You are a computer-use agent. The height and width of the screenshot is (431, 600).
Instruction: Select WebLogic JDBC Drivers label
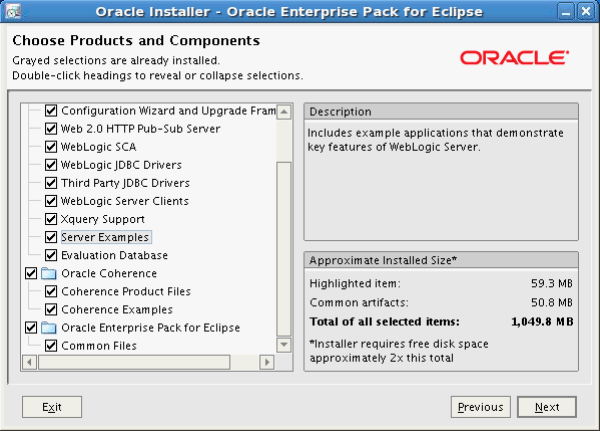click(x=121, y=165)
